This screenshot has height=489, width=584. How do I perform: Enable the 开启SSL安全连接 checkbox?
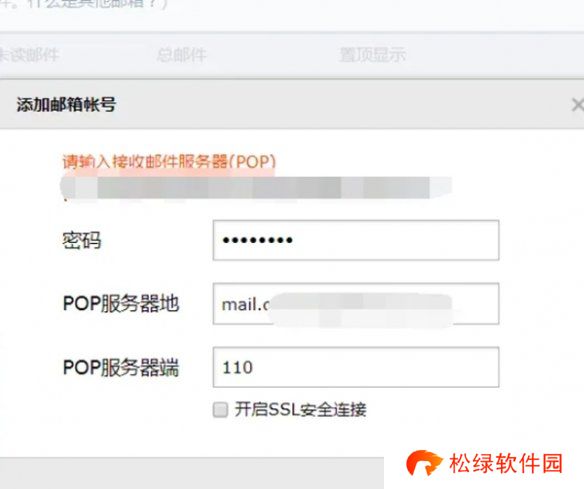point(220,410)
